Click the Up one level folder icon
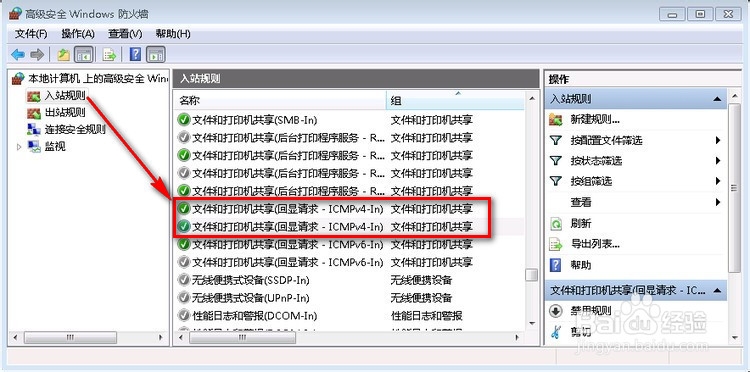This screenshot has height=372, width=750. coord(64,55)
